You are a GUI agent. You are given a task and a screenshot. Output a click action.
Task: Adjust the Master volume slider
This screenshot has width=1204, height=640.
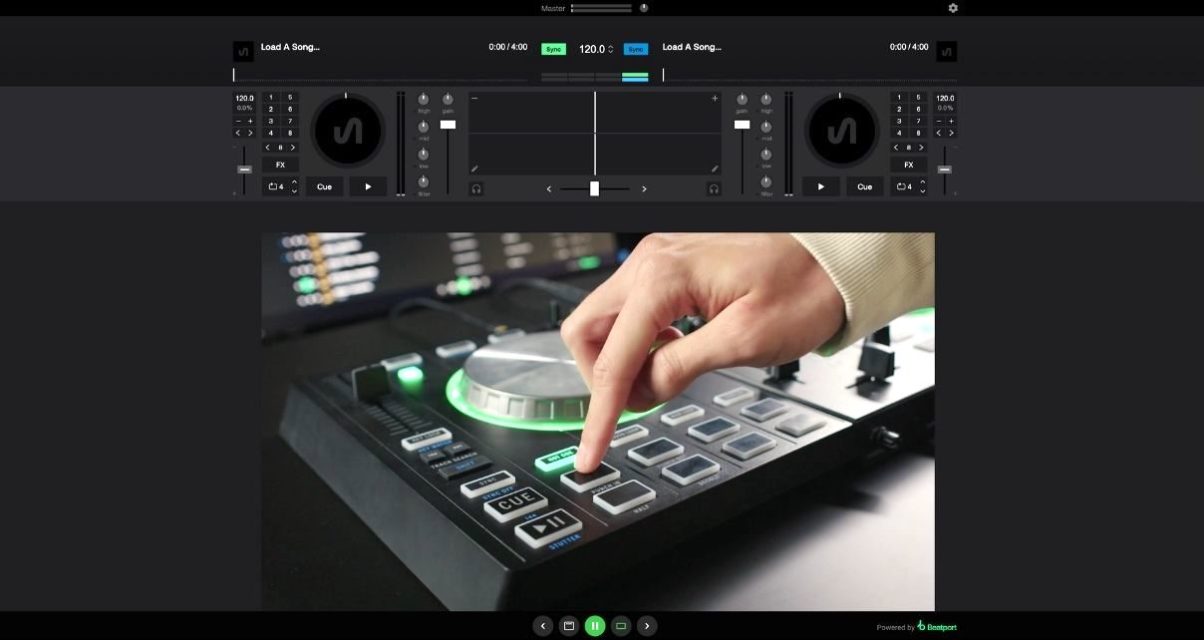pos(600,8)
